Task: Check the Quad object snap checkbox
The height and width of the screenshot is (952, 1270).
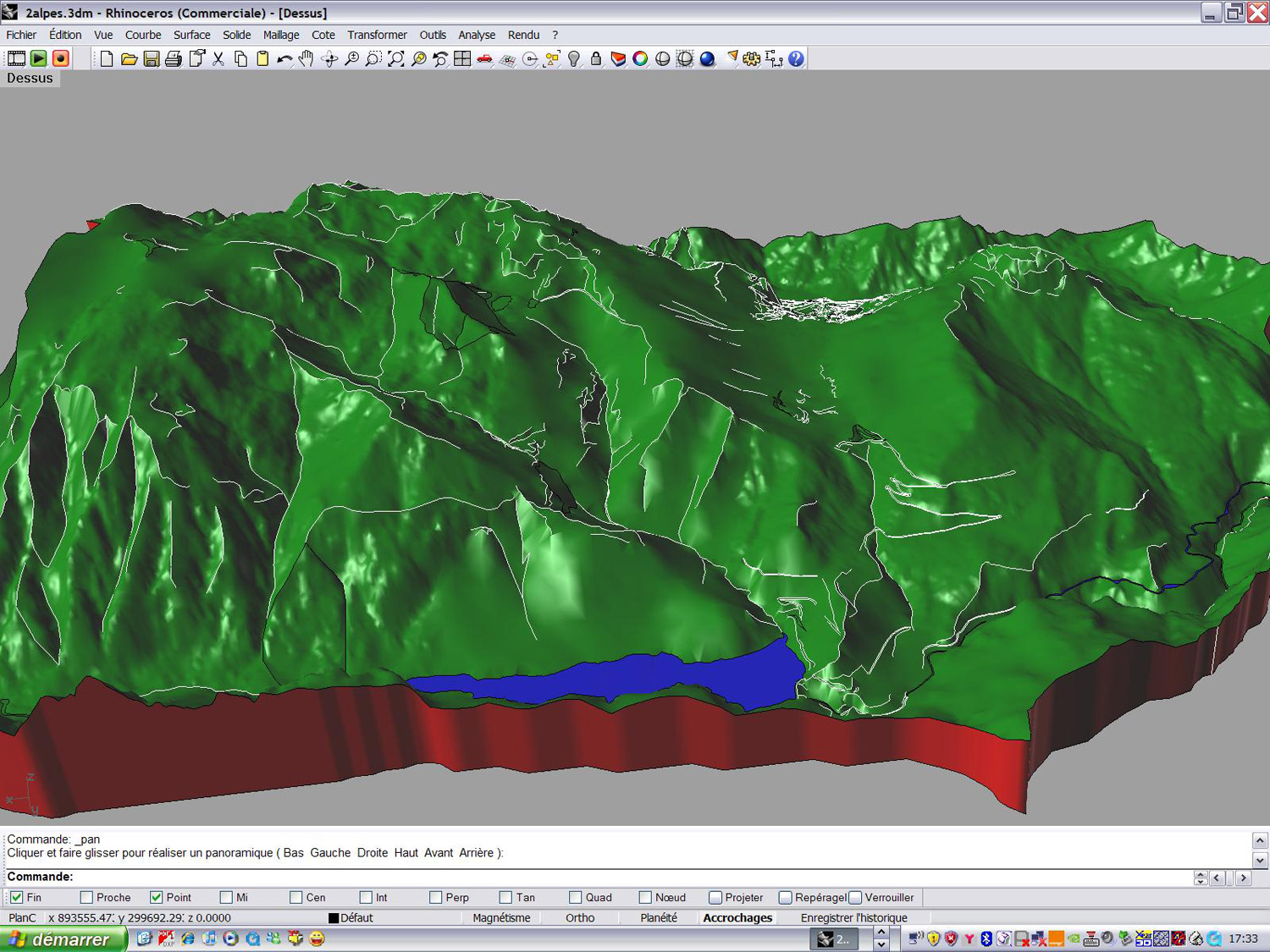Action: click(576, 897)
